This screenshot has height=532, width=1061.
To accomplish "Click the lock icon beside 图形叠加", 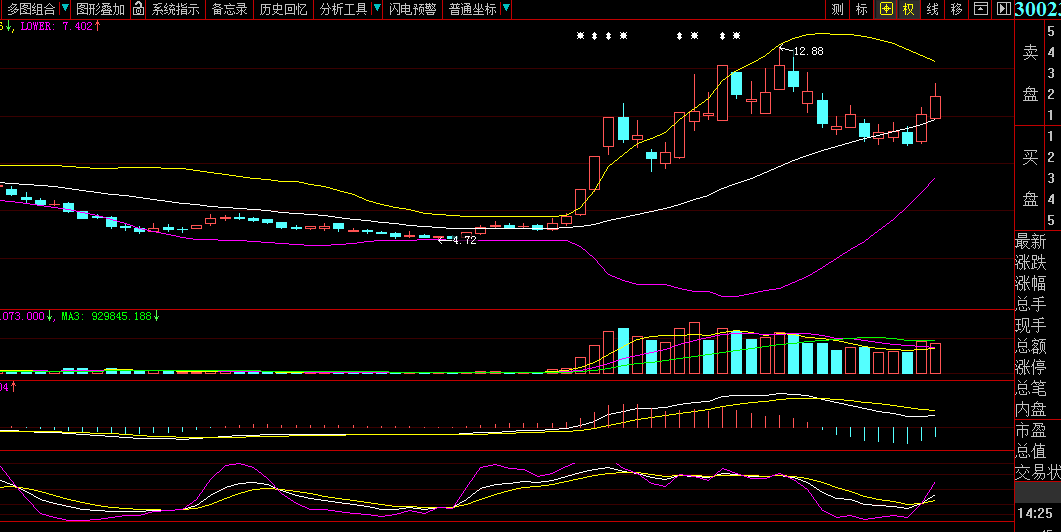I will [x=138, y=9].
